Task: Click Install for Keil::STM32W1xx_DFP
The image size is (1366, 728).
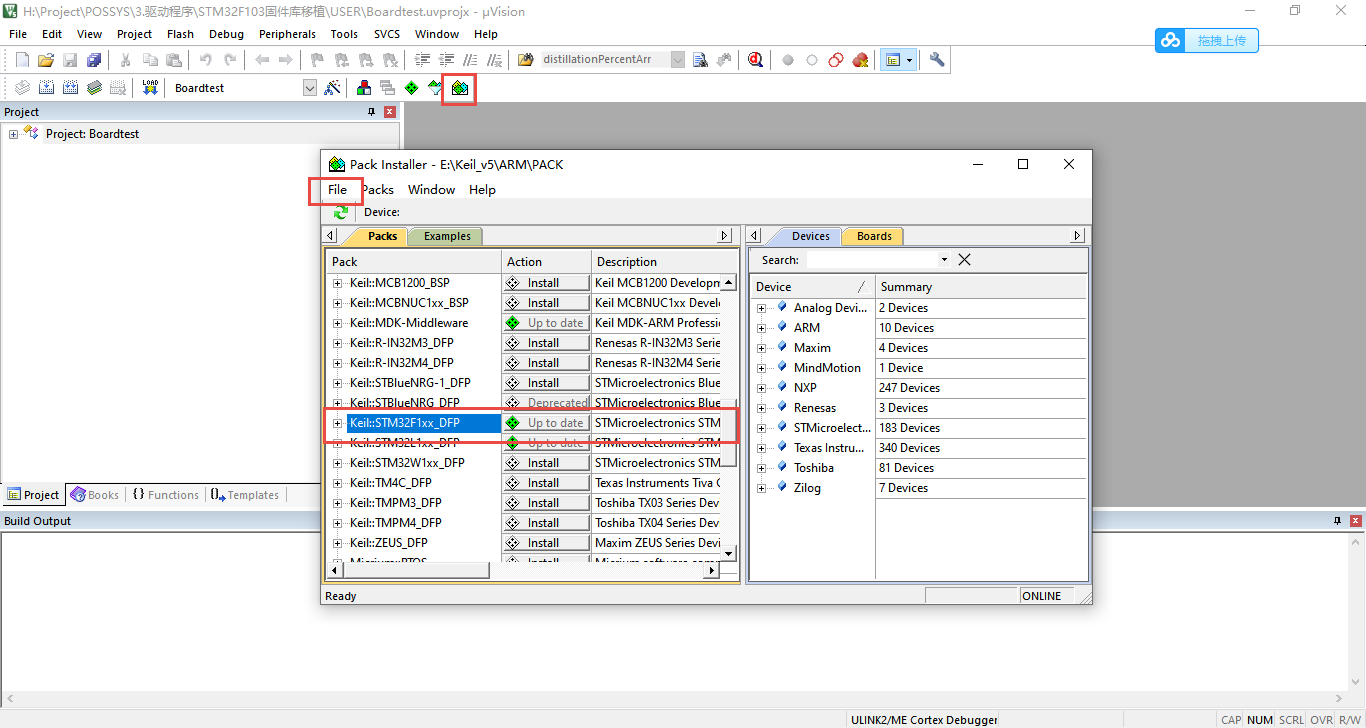Action: [546, 463]
